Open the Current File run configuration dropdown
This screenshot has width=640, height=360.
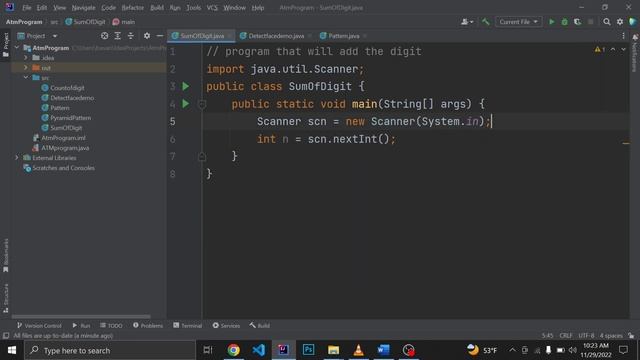click(518, 22)
